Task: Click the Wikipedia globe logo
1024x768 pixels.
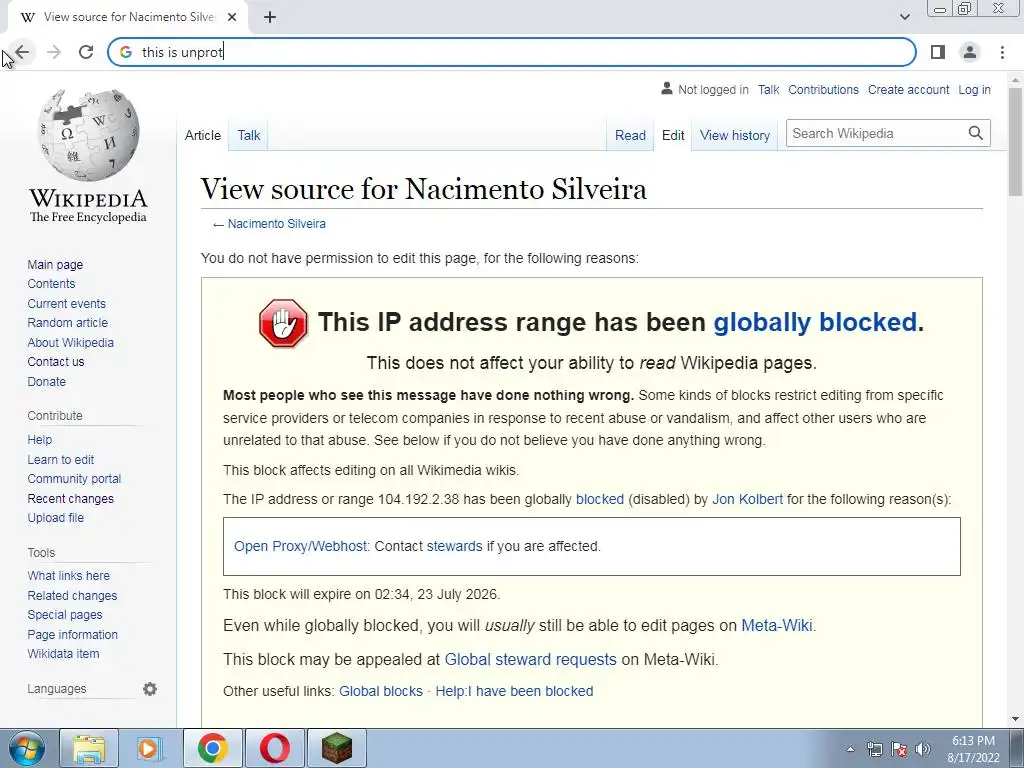Action: (89, 135)
